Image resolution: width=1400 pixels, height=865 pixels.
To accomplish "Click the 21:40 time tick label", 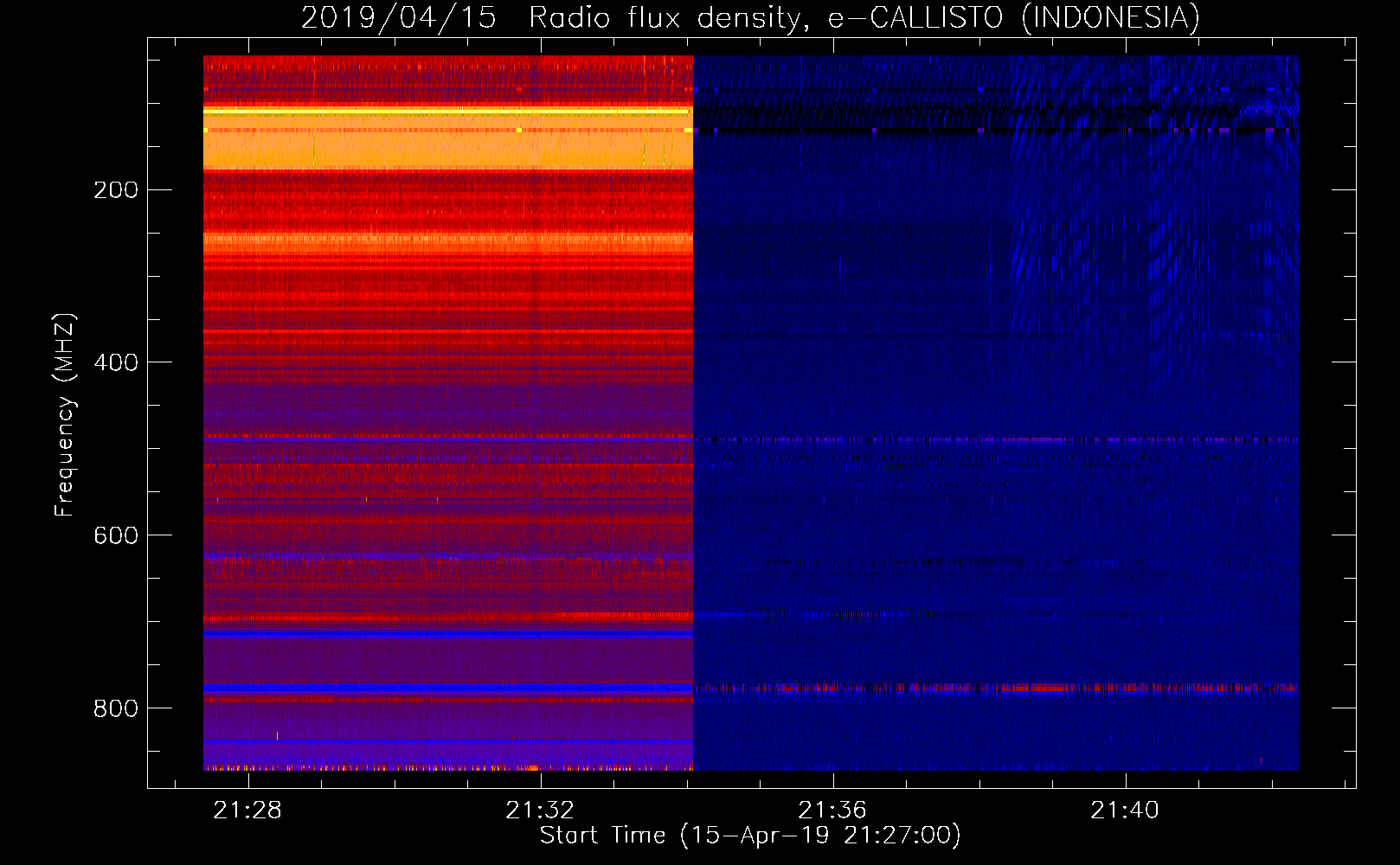I will point(1125,811).
